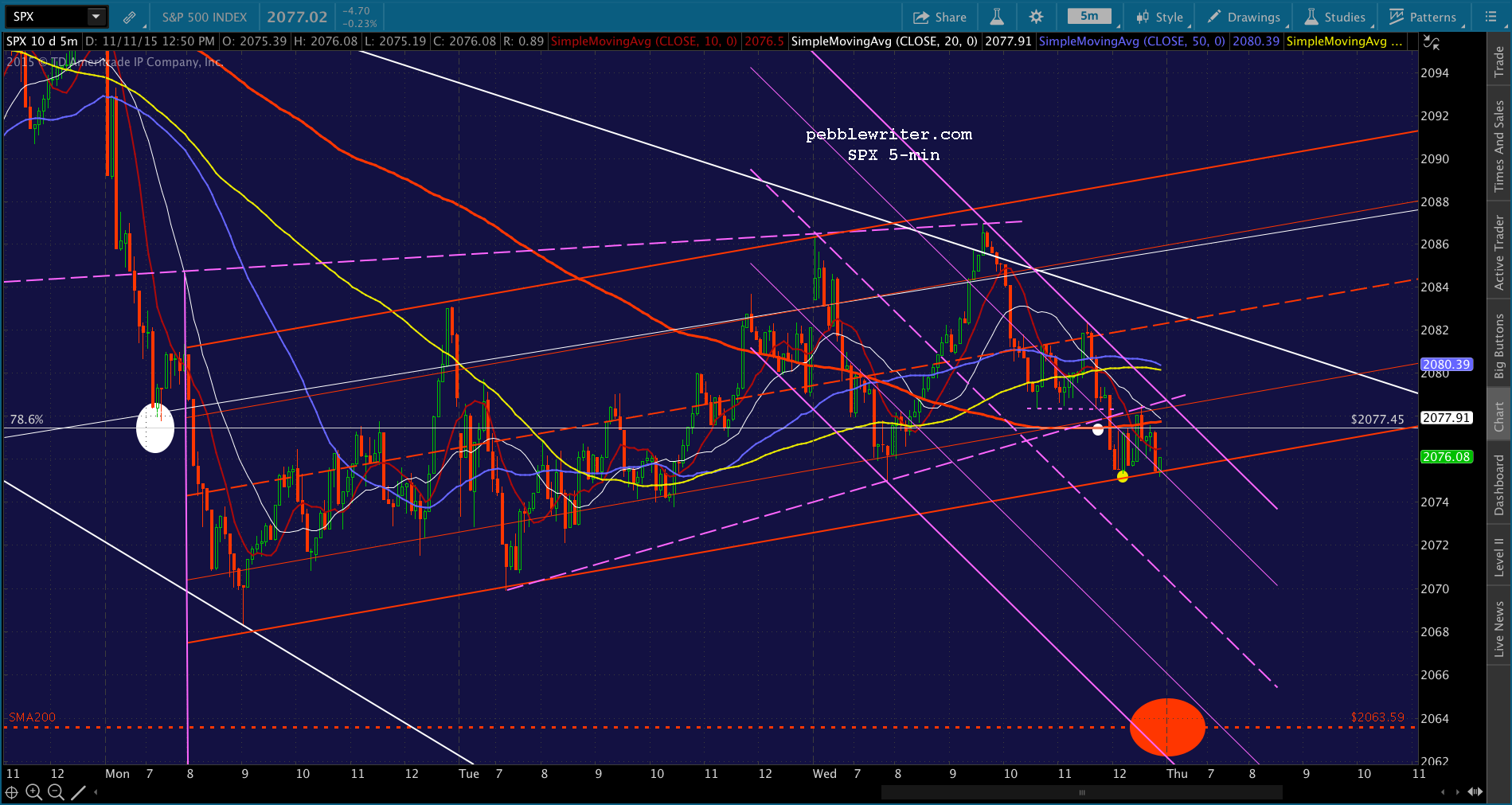Screen dimensions: 1512x805
Task: Click the zoom out magnifier
Action: tap(56, 792)
